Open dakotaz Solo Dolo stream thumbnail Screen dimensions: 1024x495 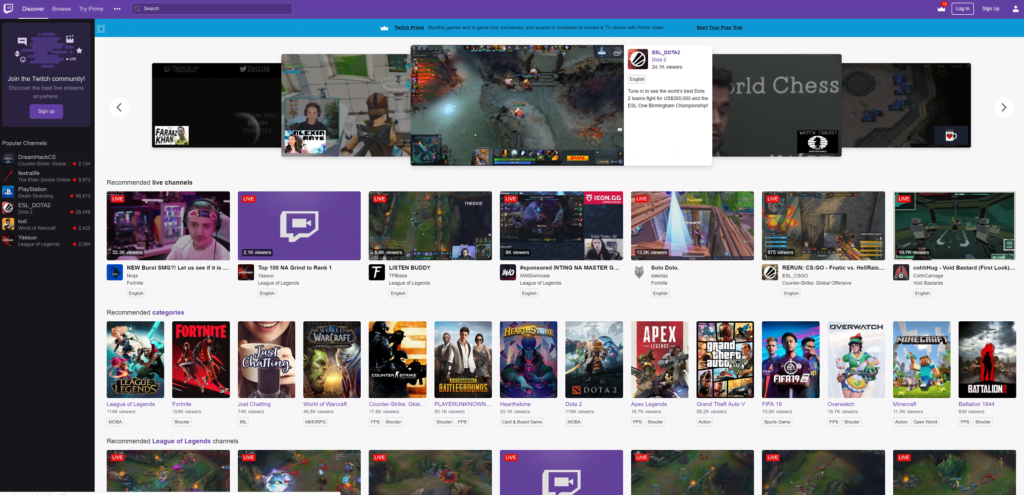(x=692, y=226)
